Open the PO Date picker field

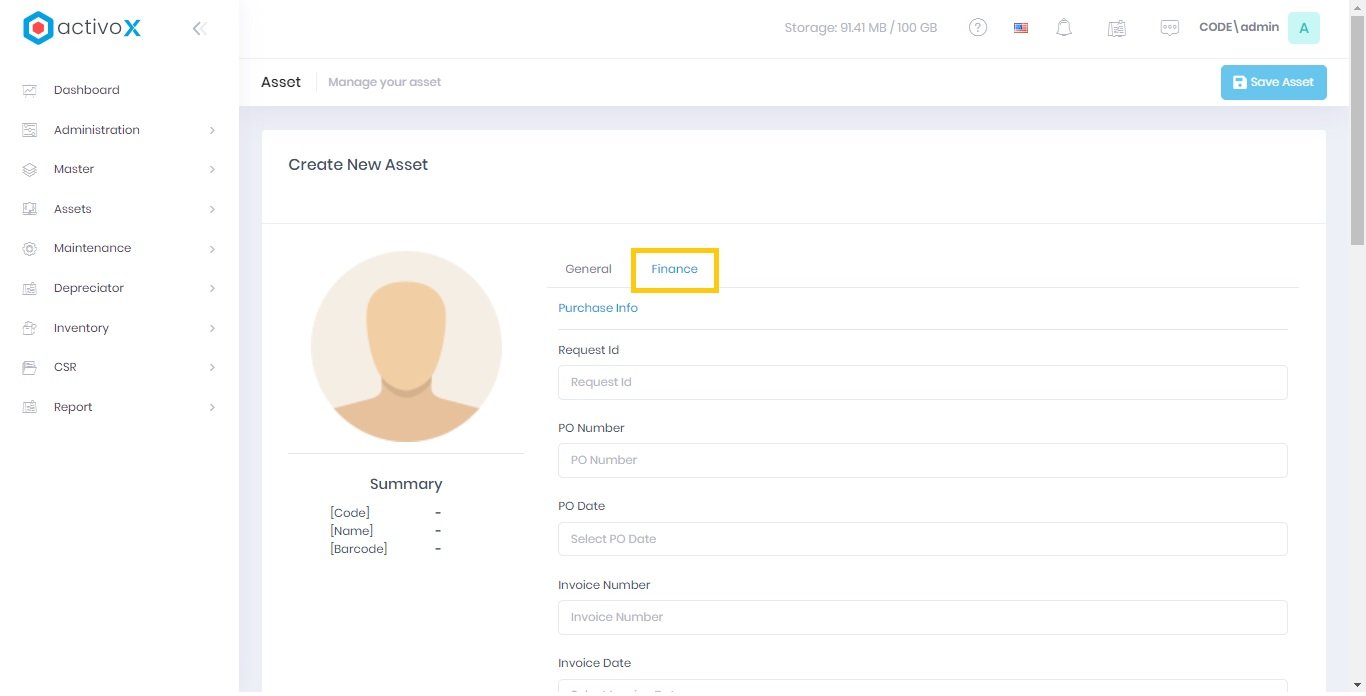click(922, 539)
